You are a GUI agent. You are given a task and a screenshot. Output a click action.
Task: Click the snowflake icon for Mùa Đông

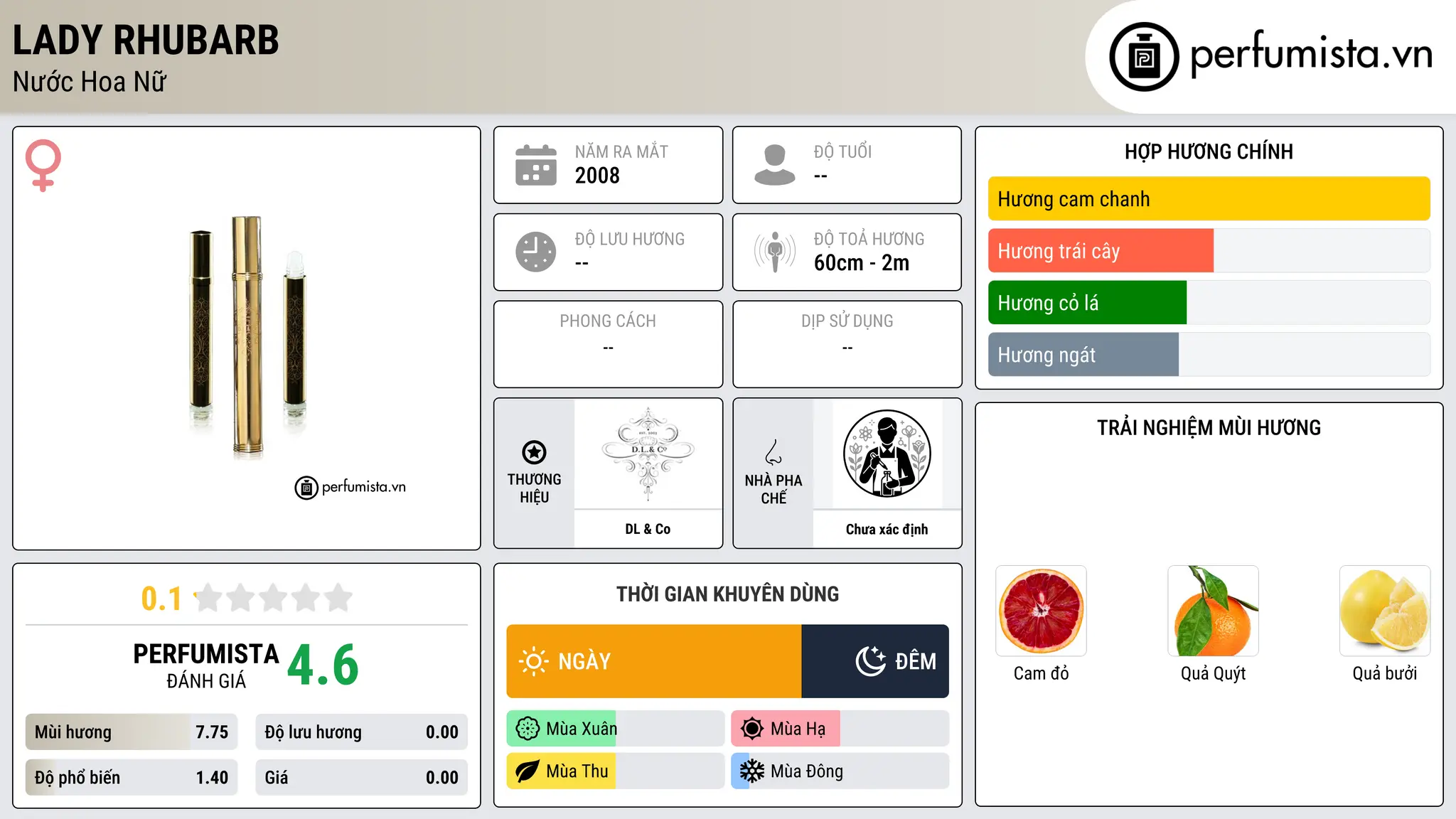tap(752, 771)
